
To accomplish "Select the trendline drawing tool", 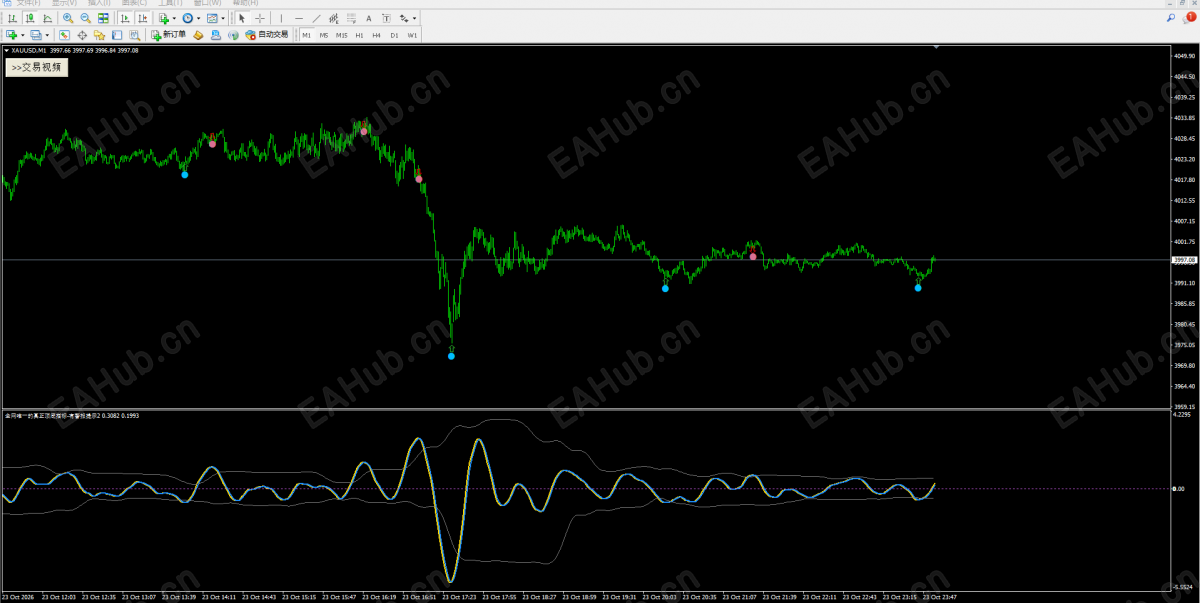I will point(316,18).
